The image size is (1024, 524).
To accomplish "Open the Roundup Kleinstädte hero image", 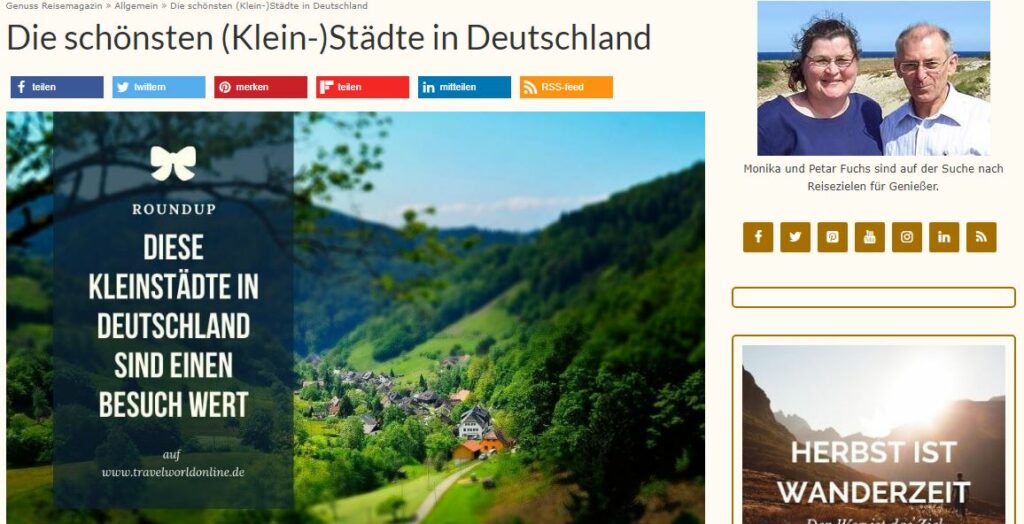I will click(355, 318).
